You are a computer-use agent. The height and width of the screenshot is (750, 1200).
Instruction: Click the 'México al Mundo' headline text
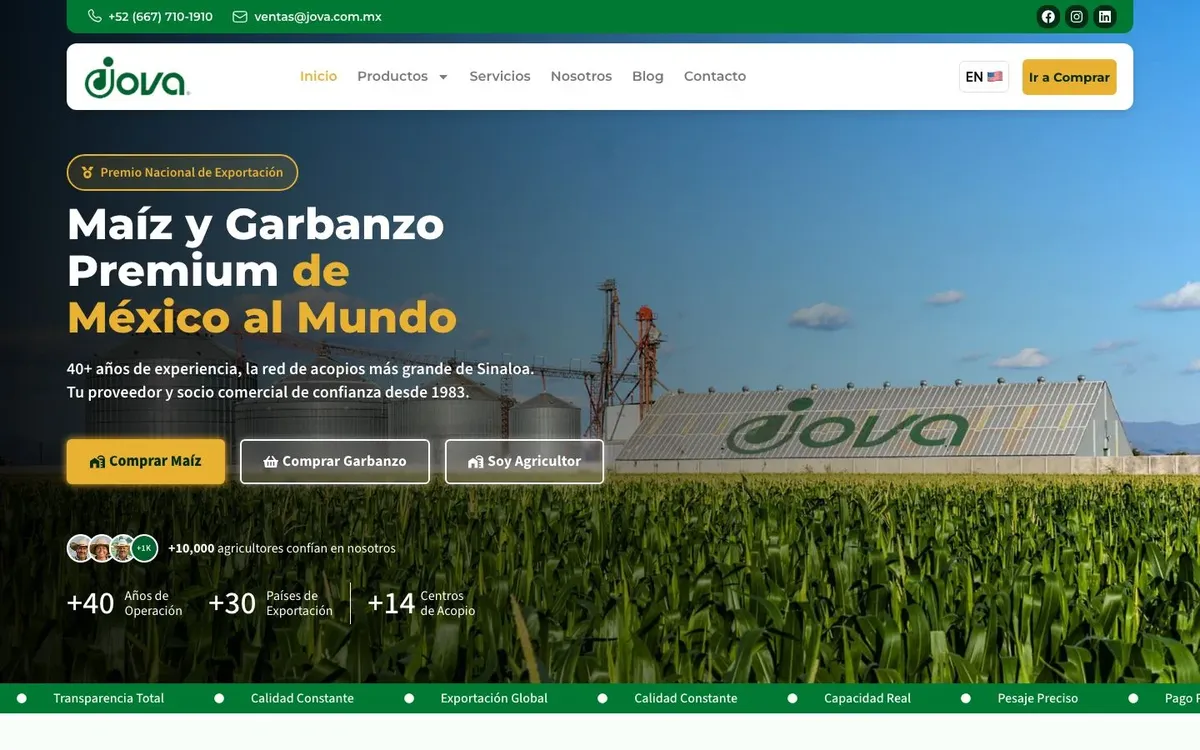(262, 317)
